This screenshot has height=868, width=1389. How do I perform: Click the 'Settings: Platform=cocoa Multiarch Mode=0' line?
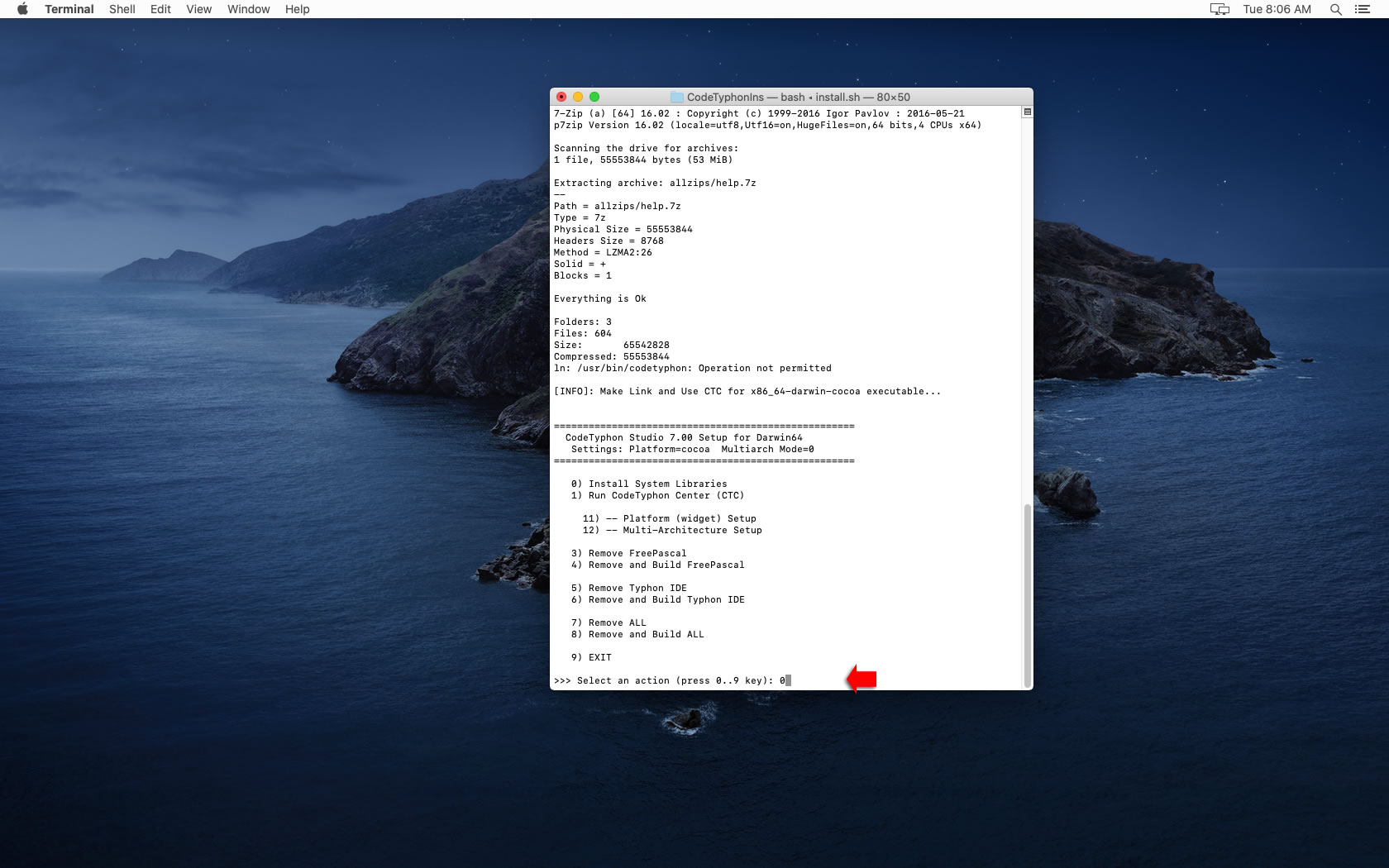pyautogui.click(x=692, y=449)
